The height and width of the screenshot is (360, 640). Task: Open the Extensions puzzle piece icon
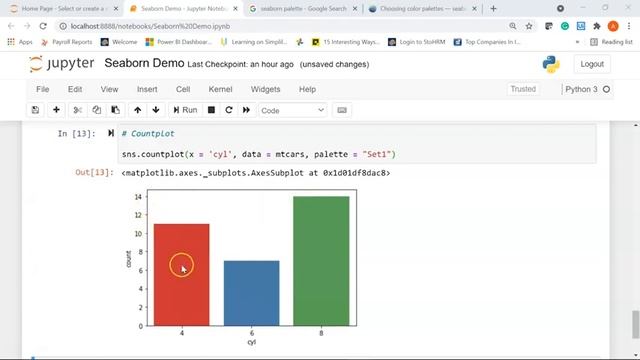597,26
